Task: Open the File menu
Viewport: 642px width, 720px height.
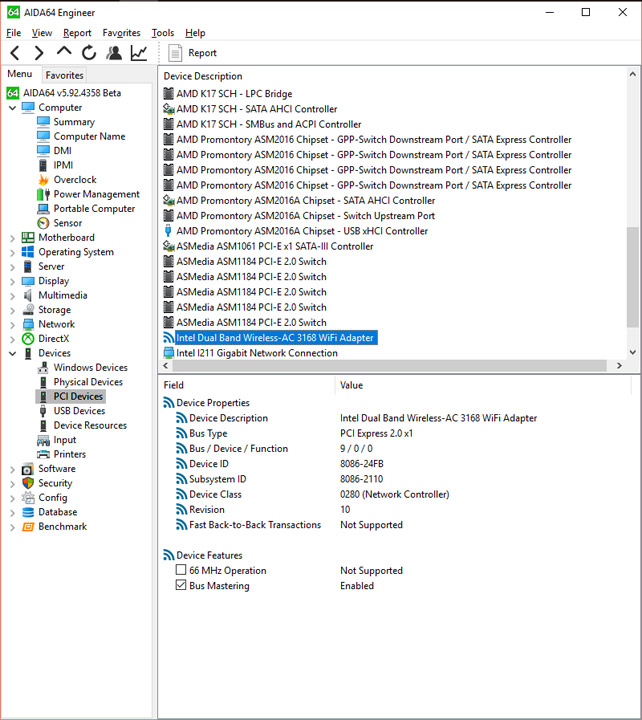Action: (14, 33)
